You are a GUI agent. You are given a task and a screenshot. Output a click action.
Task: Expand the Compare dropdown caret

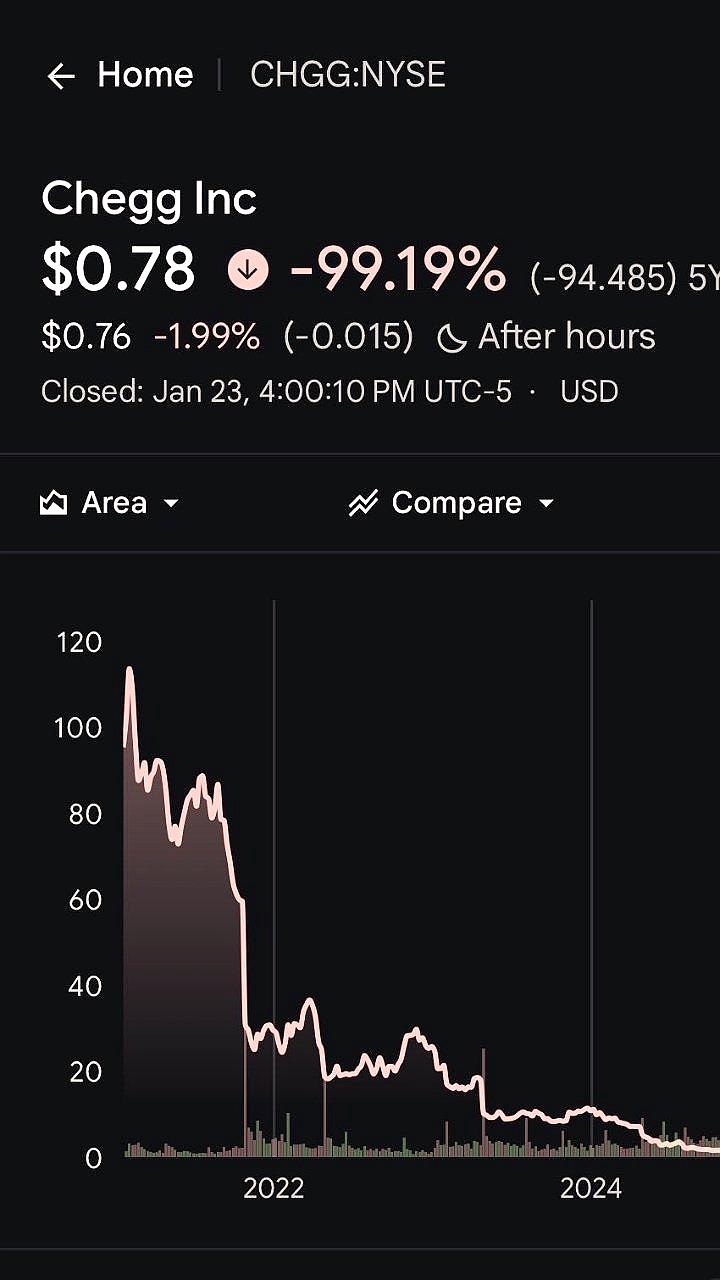pos(546,503)
